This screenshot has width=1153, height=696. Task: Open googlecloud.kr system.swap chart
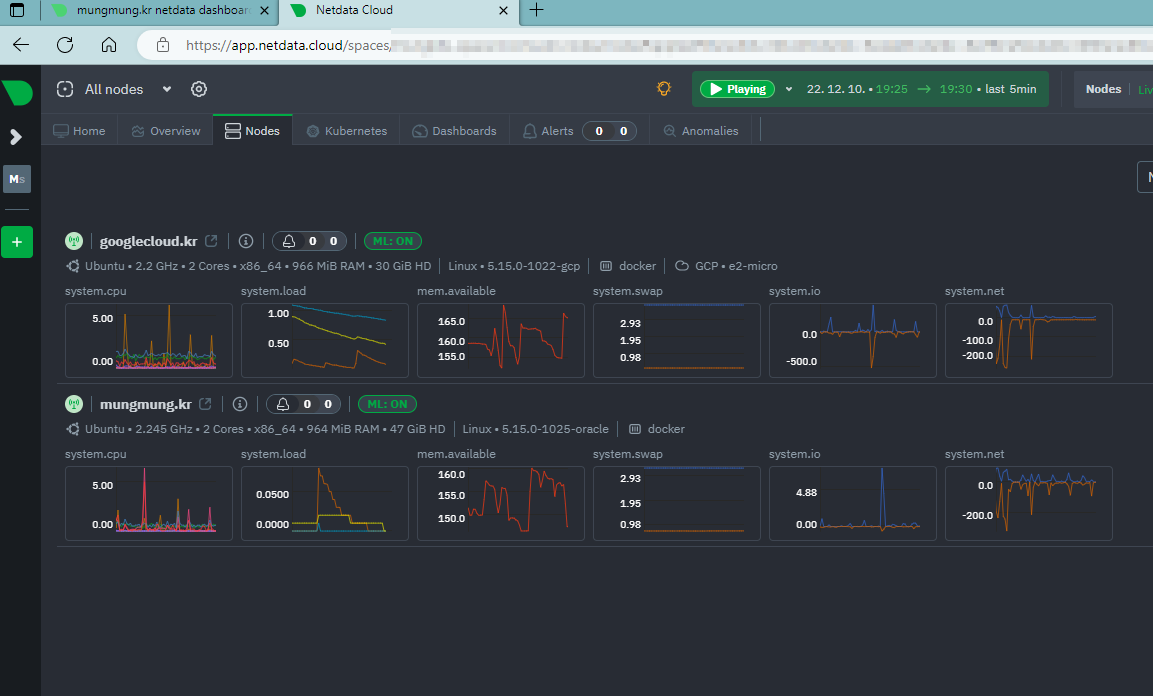pos(677,340)
